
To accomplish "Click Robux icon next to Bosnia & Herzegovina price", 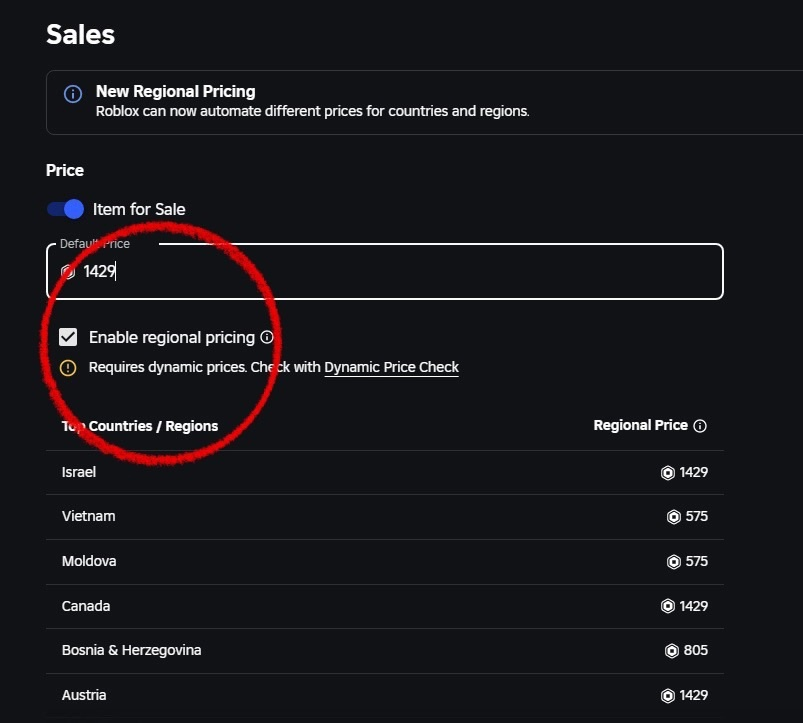I will tap(672, 651).
